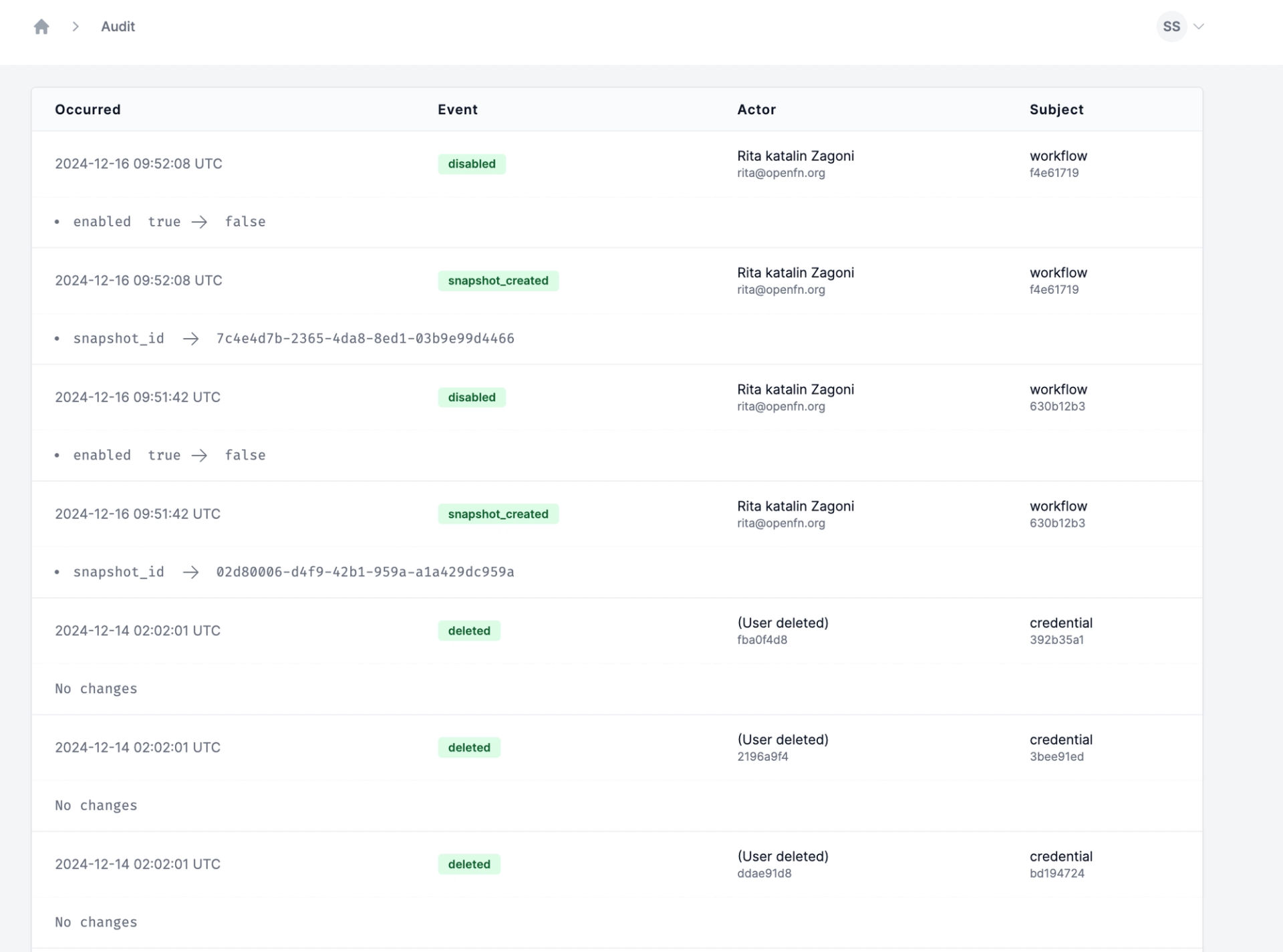Click the Event column header
1283x952 pixels.
click(x=457, y=110)
